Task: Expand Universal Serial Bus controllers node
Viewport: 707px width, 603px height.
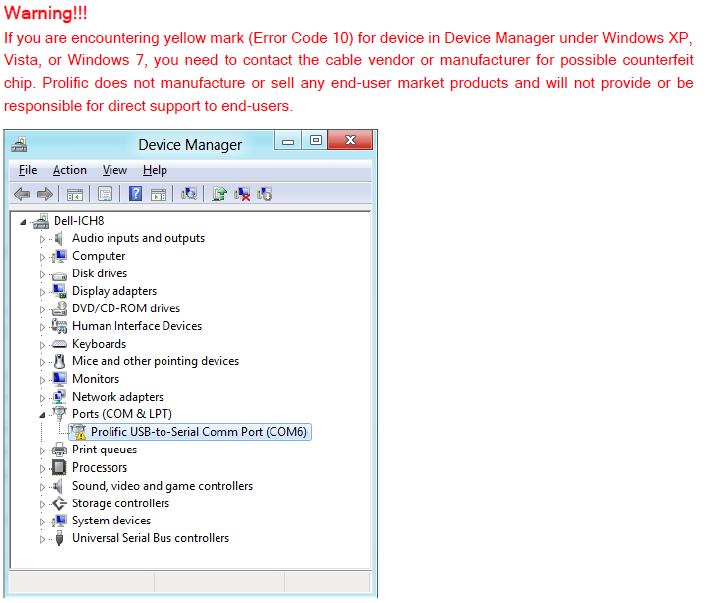Action: click(x=42, y=539)
